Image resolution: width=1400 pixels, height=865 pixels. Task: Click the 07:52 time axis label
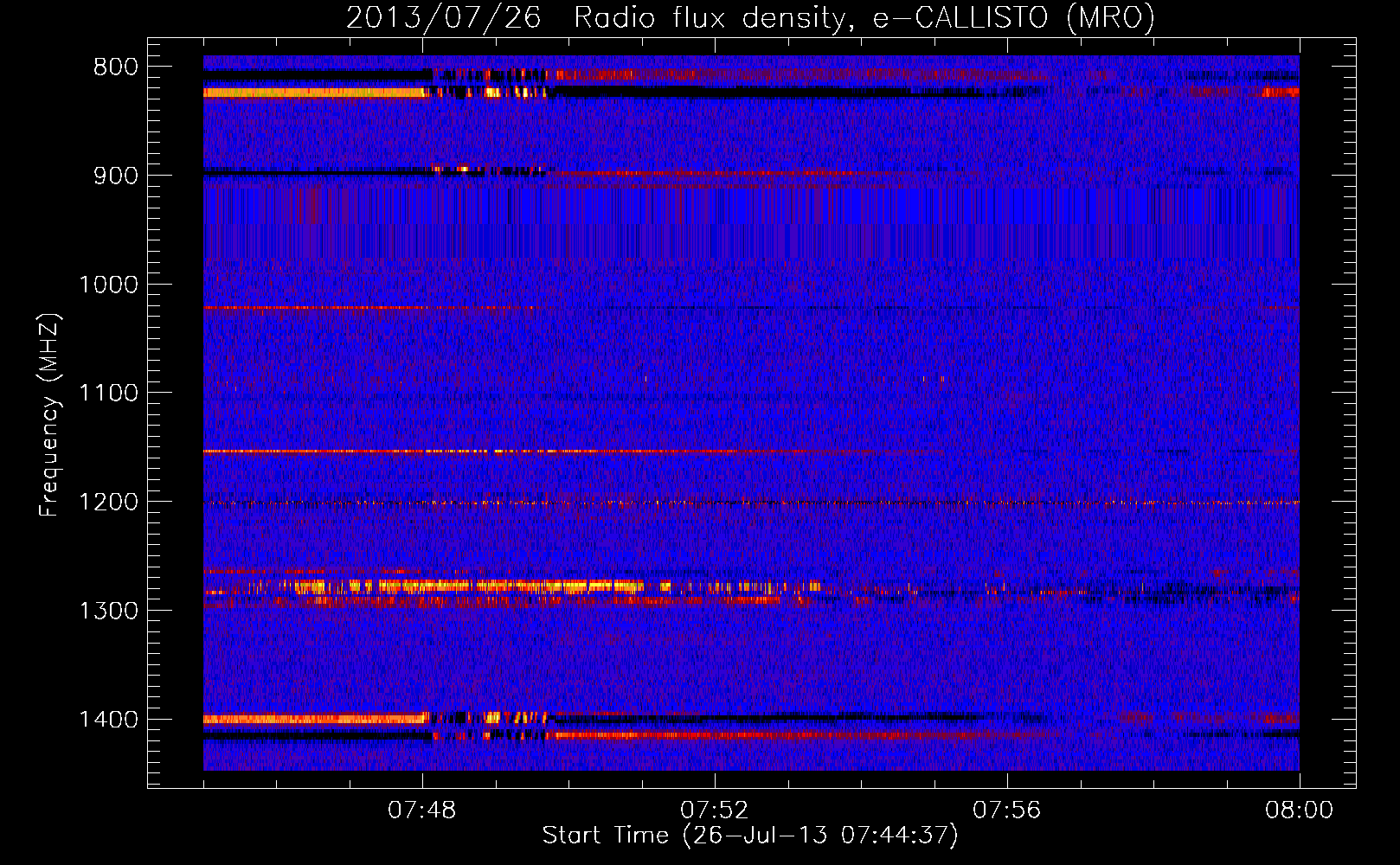pyautogui.click(x=715, y=811)
